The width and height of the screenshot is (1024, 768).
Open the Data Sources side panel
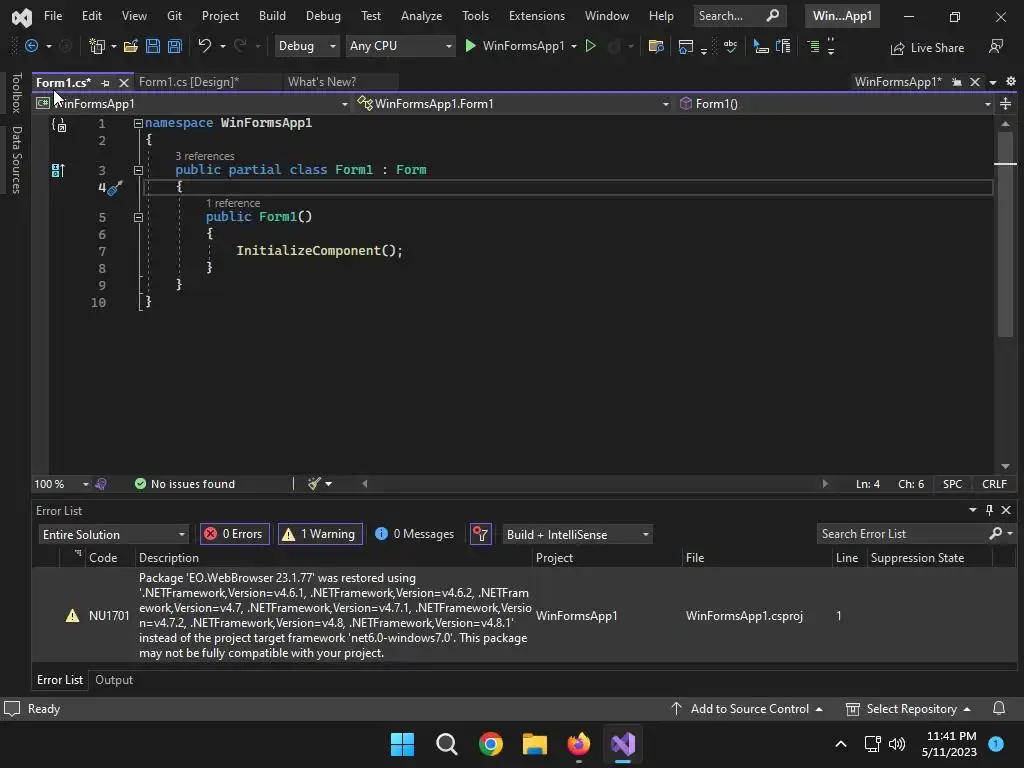17,160
